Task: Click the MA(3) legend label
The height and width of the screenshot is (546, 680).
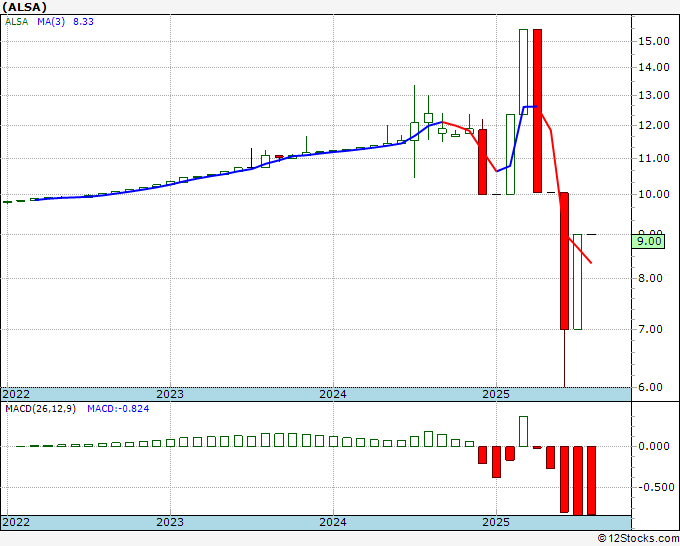Action: tap(51, 22)
